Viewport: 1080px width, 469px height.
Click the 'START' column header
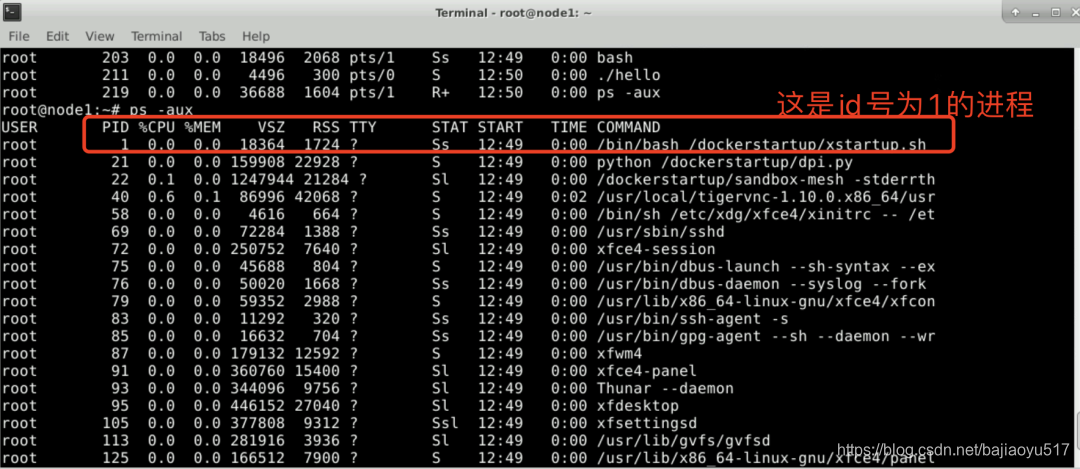click(x=500, y=127)
